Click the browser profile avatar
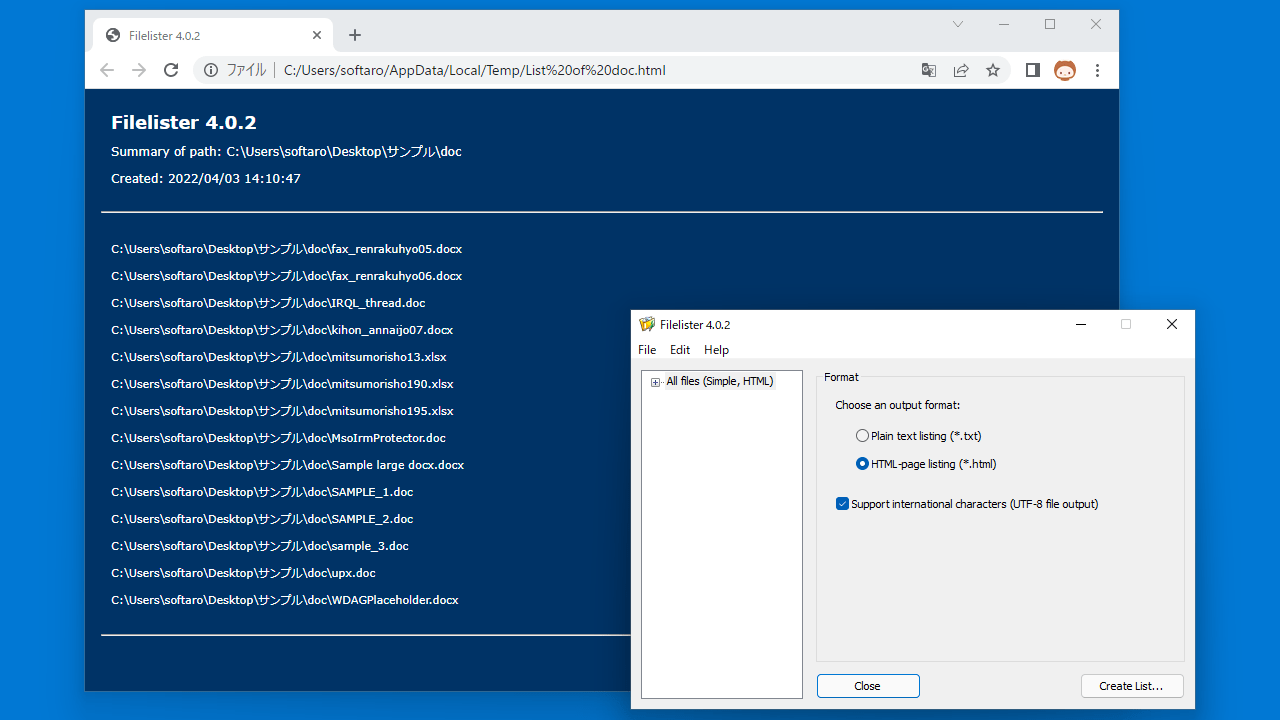Viewport: 1280px width, 720px height. (x=1065, y=70)
